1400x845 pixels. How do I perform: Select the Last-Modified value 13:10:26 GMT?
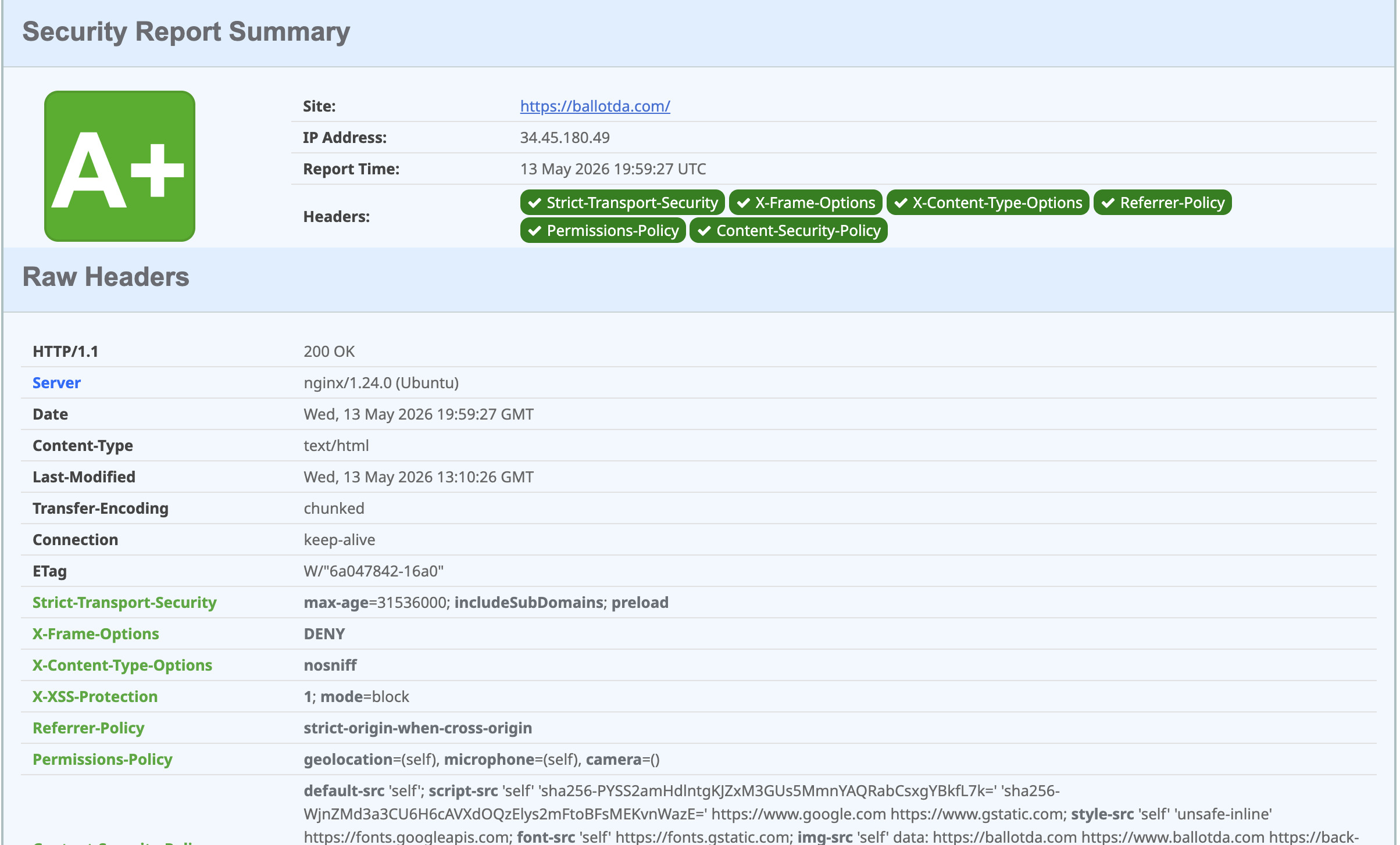[419, 477]
